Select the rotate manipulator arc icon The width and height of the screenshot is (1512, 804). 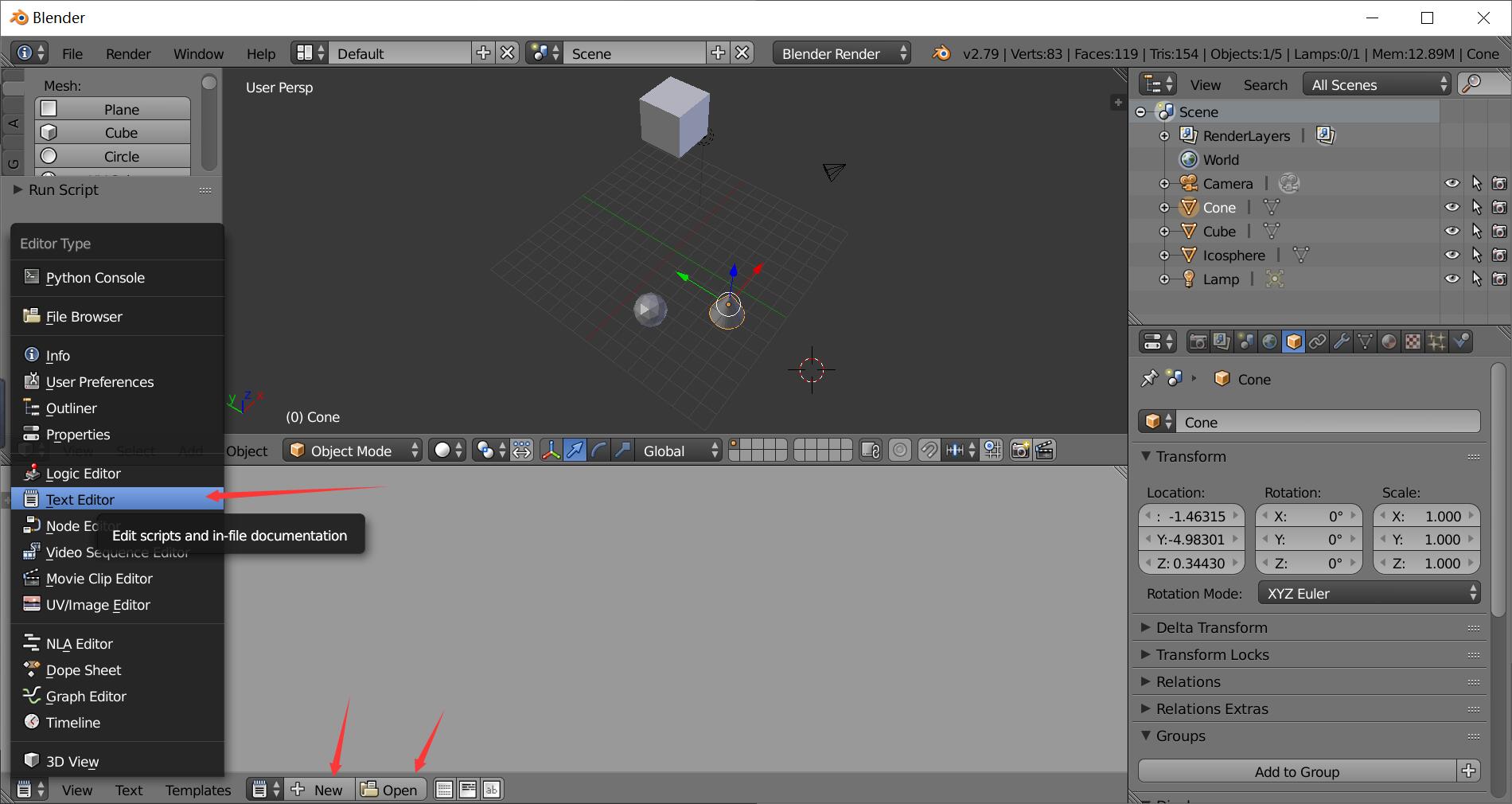click(598, 451)
